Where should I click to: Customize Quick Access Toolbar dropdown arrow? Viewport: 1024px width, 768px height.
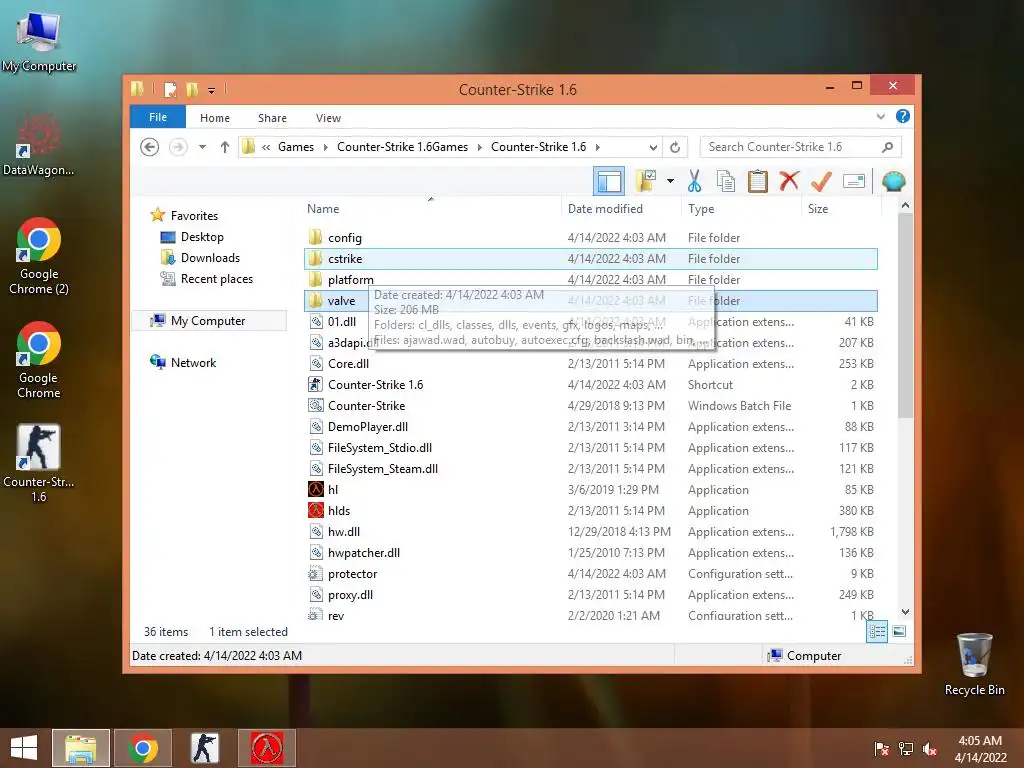click(x=212, y=90)
